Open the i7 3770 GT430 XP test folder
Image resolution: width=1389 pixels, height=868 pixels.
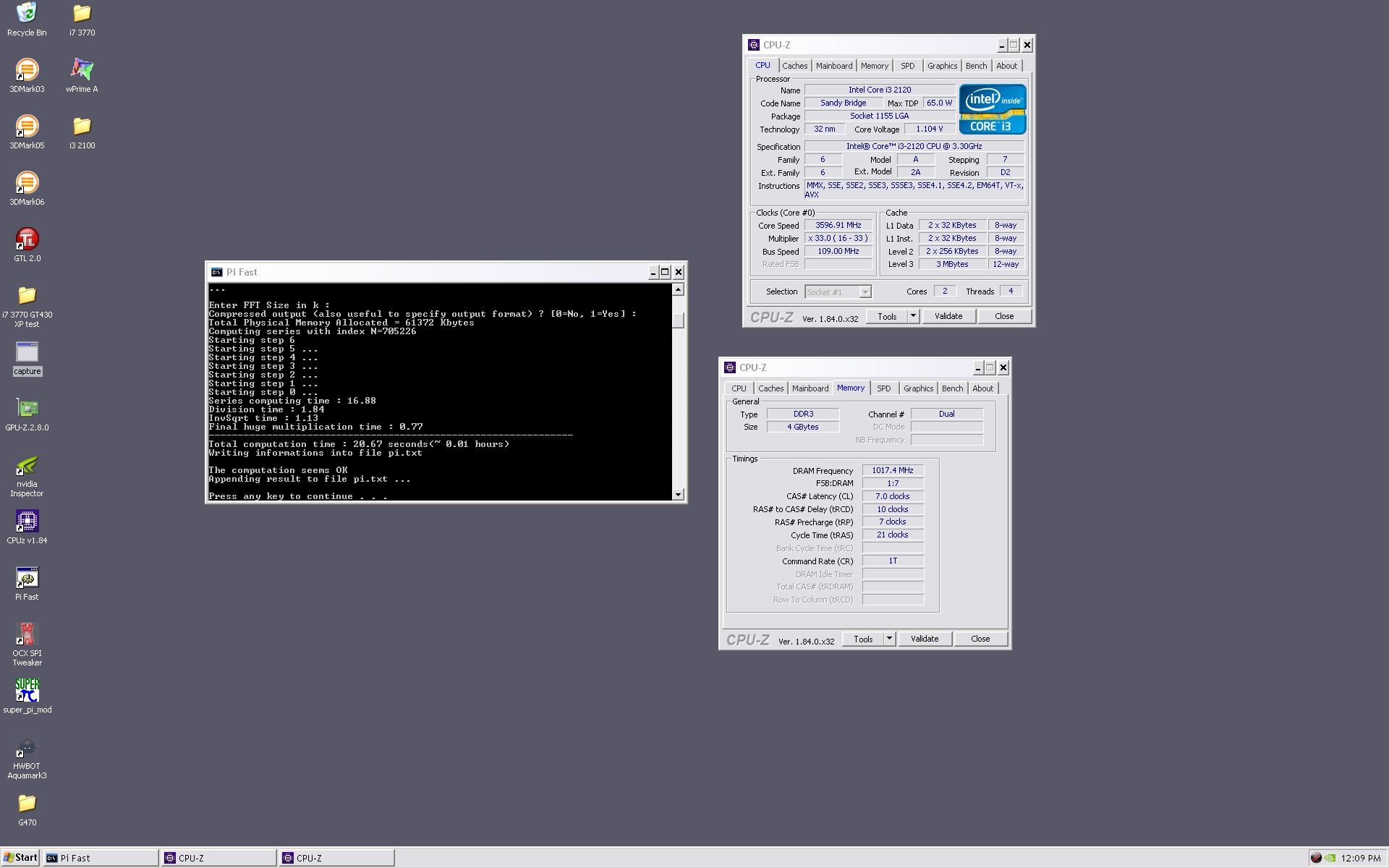coord(27,295)
